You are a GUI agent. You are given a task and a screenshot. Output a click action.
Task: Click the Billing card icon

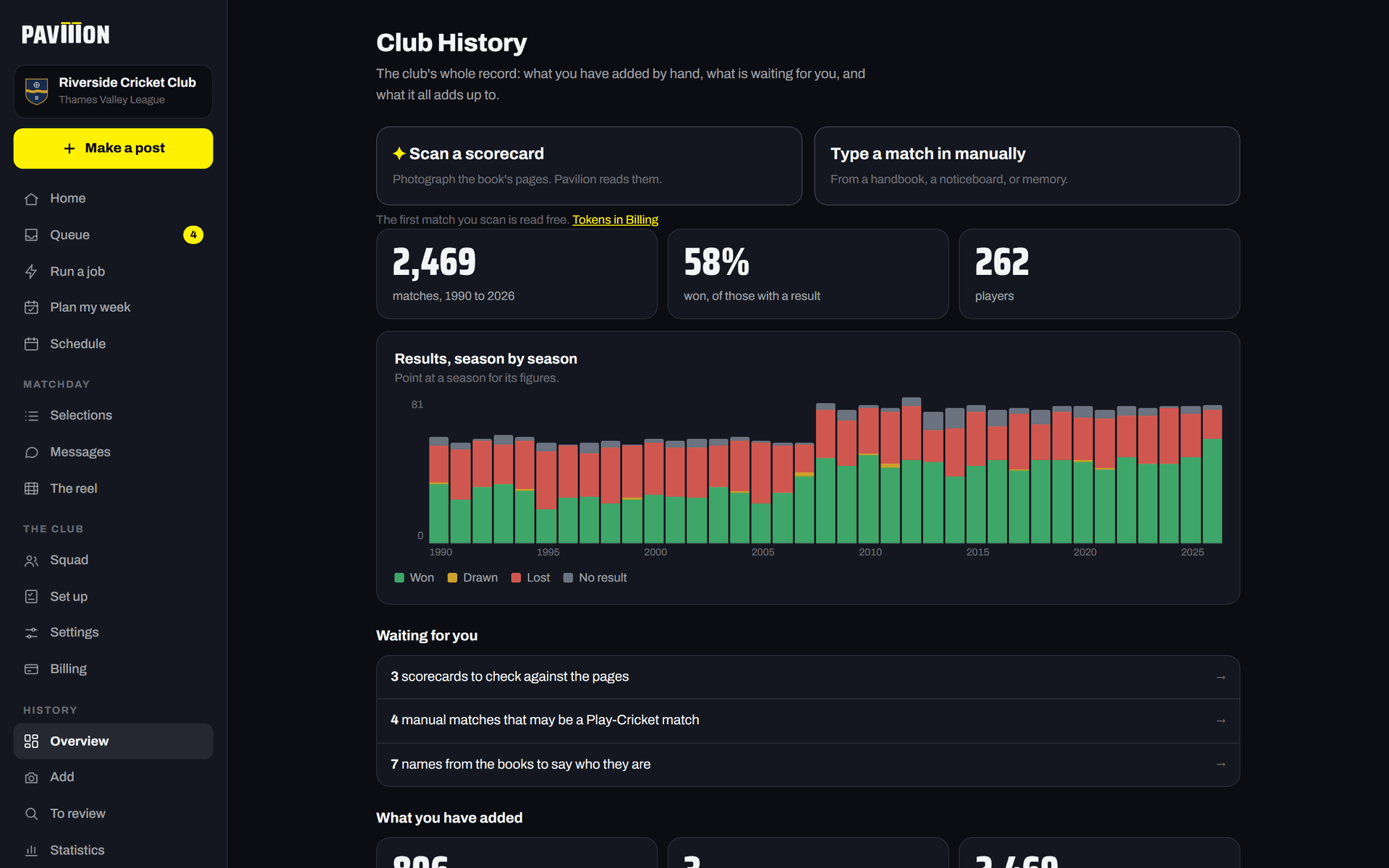(31, 669)
